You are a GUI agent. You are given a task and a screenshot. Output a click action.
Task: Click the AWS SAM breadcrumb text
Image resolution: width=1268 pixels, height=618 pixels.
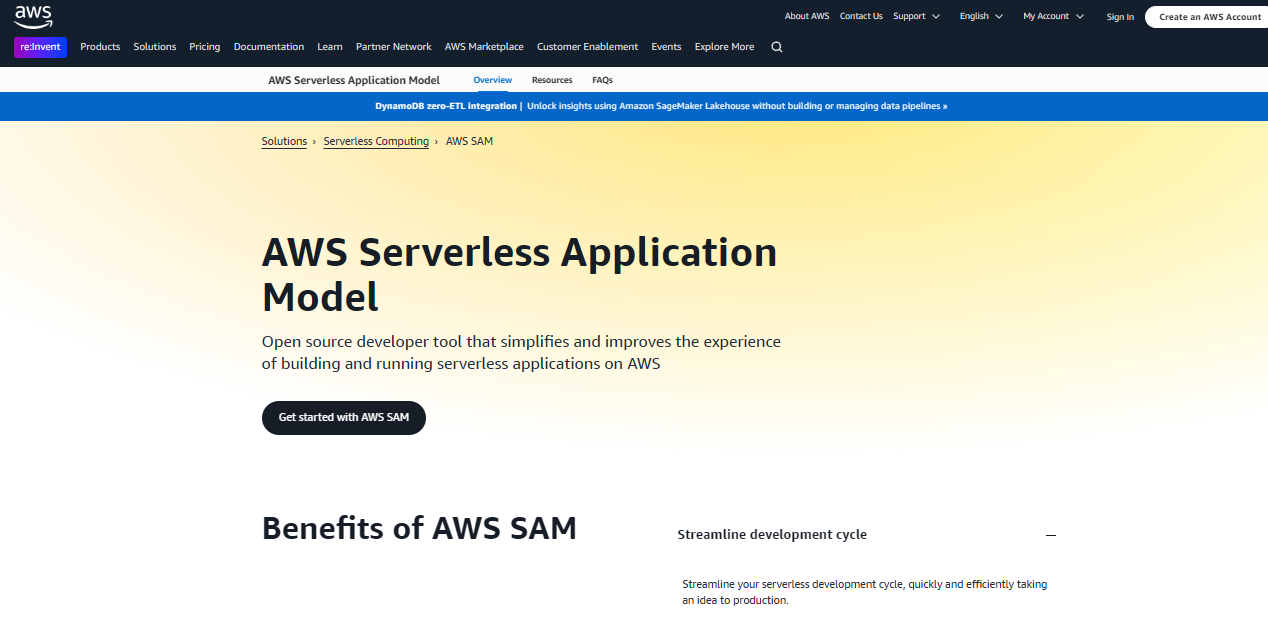pos(469,141)
